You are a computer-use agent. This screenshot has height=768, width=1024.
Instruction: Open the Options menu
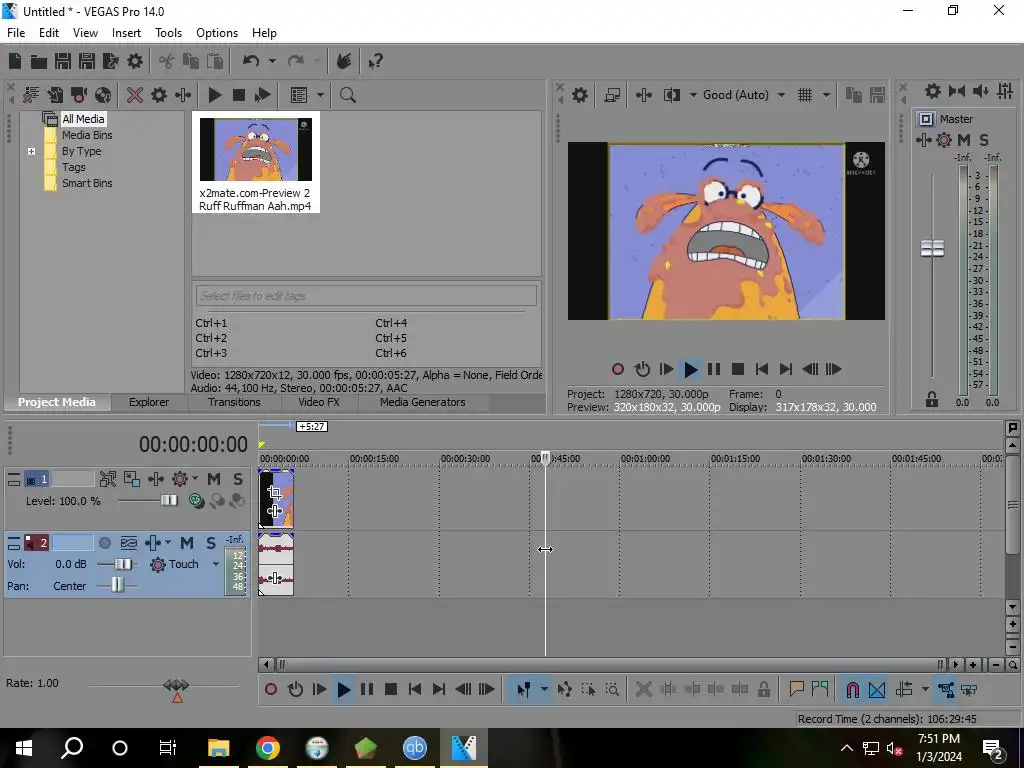click(x=217, y=33)
